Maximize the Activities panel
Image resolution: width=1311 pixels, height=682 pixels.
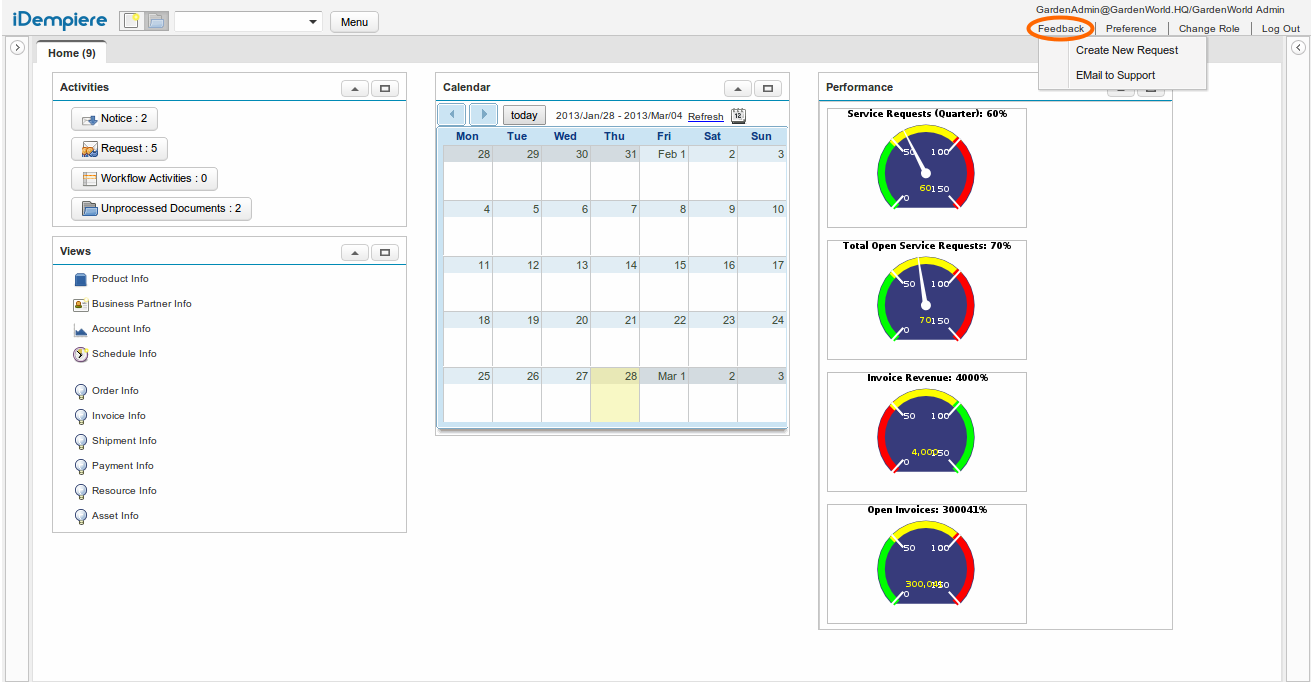tap(385, 88)
